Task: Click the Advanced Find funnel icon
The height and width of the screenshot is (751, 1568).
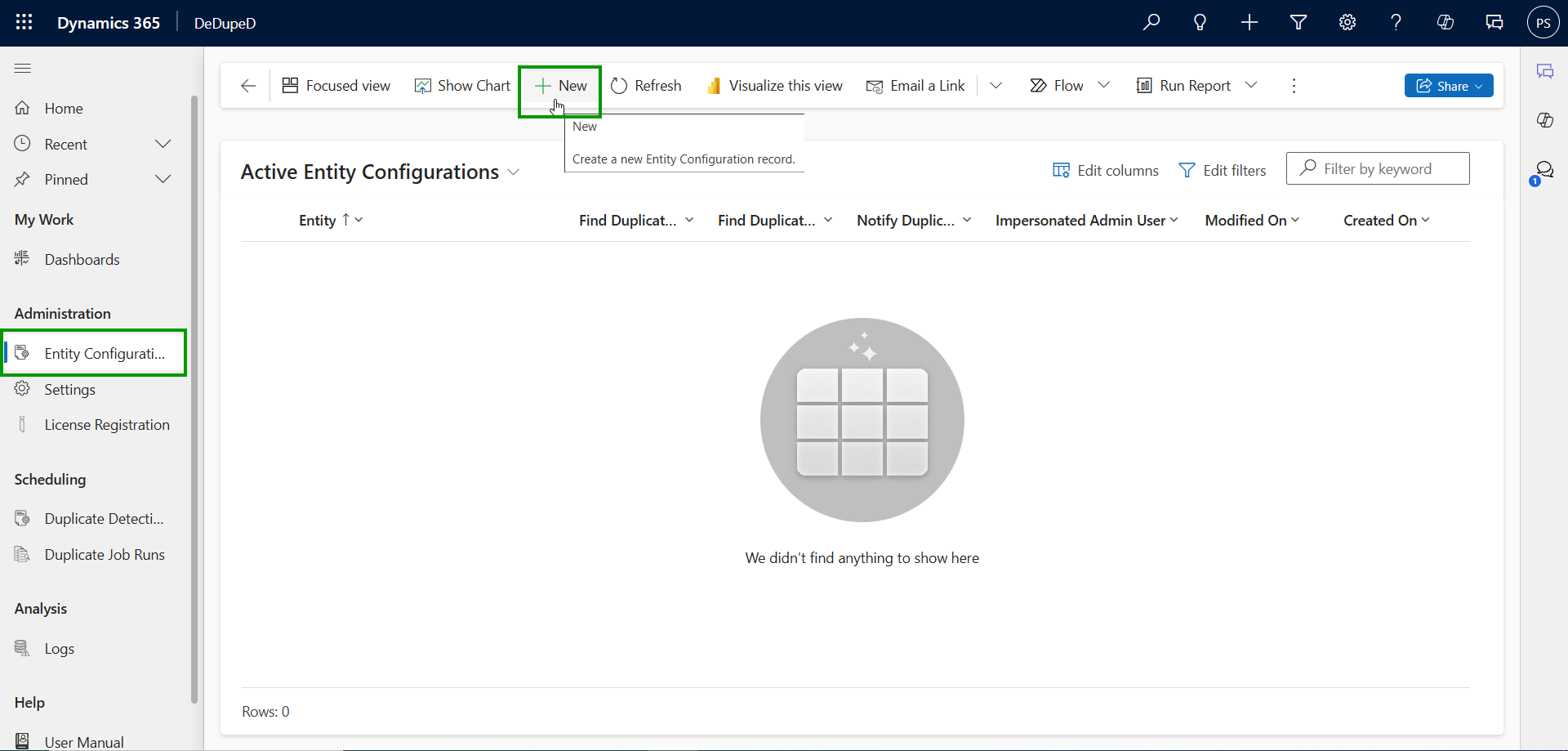Action: pyautogui.click(x=1298, y=23)
